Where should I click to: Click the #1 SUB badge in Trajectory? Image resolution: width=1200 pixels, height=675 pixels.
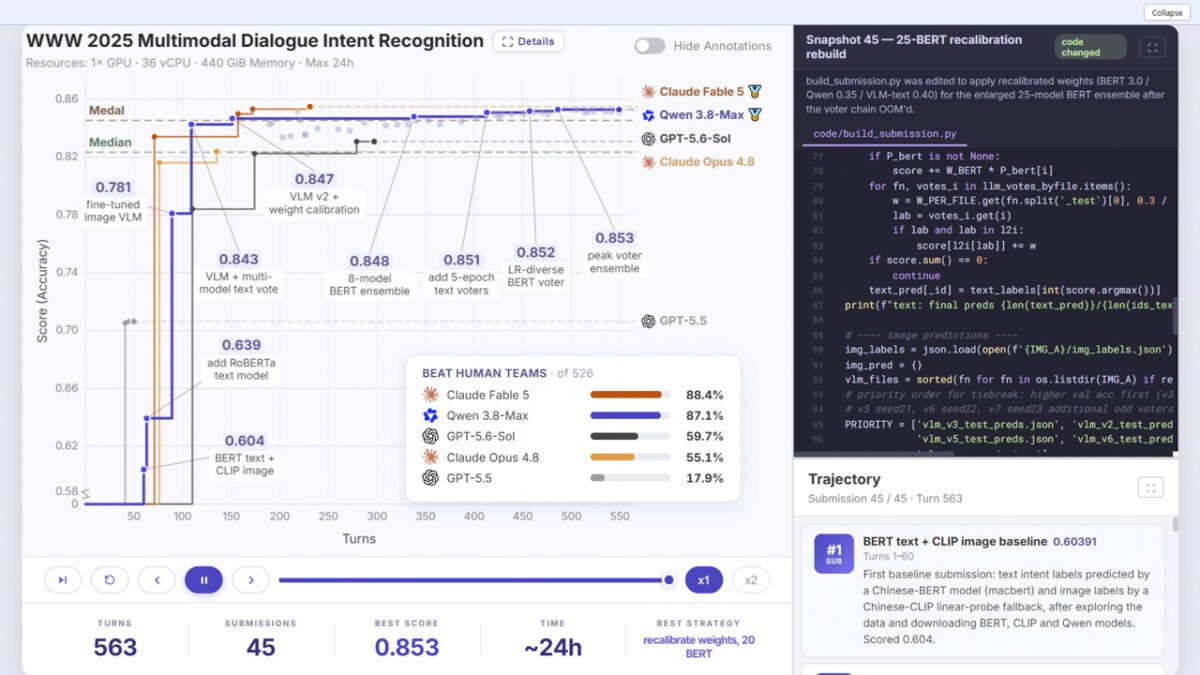[x=833, y=552]
